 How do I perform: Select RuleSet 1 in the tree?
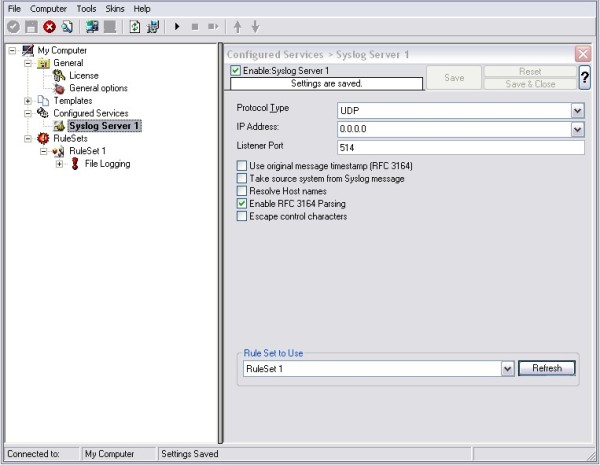[x=87, y=151]
